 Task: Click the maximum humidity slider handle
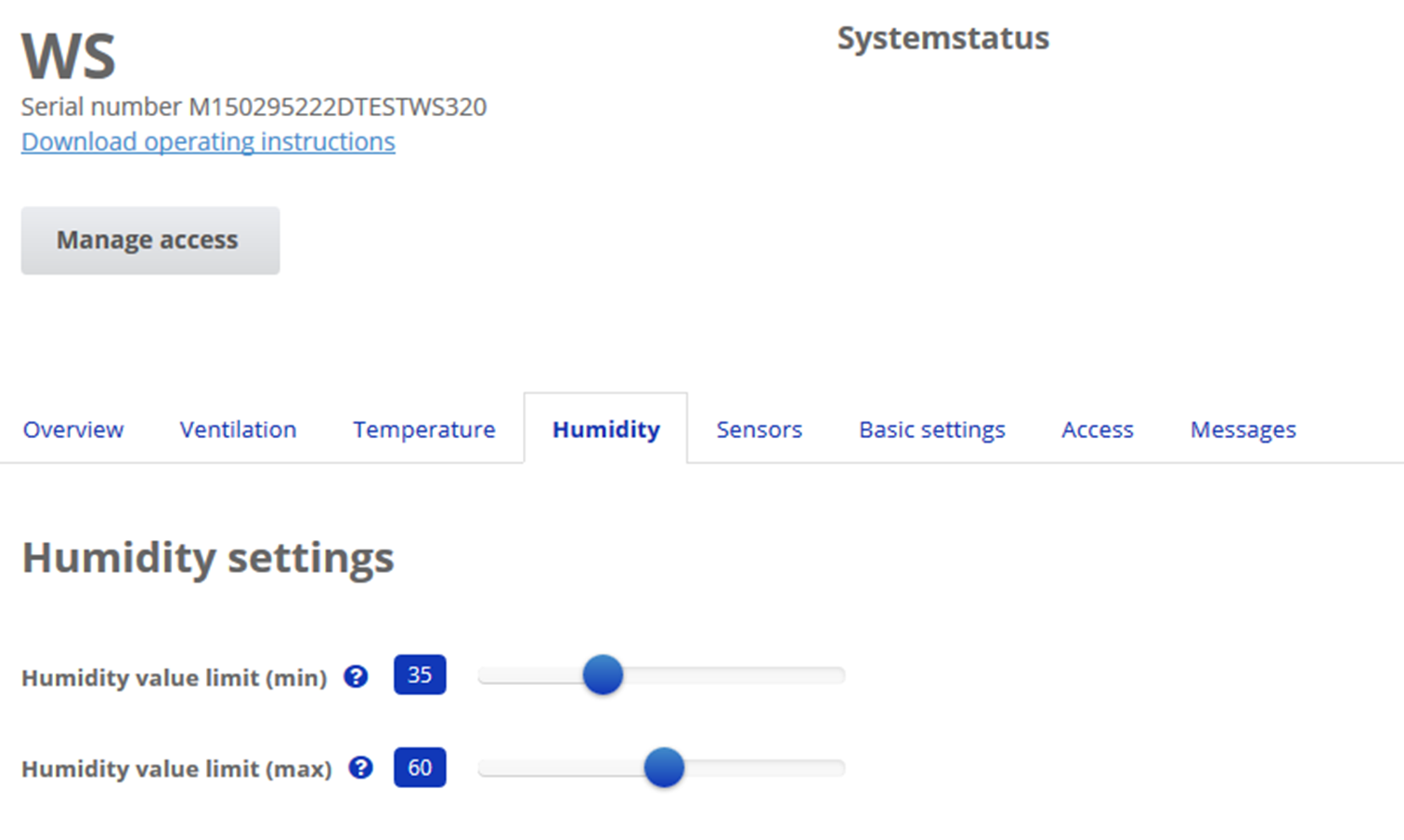pyautogui.click(x=664, y=768)
